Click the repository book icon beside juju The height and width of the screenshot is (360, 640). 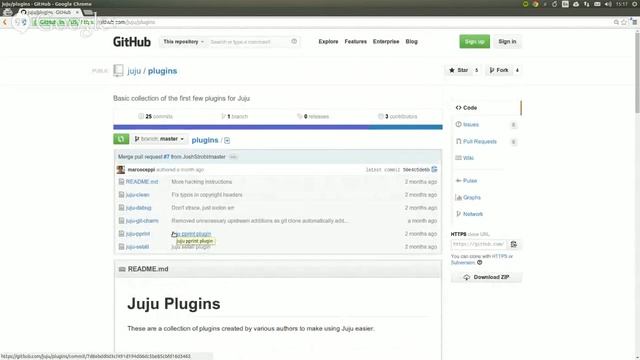point(118,71)
